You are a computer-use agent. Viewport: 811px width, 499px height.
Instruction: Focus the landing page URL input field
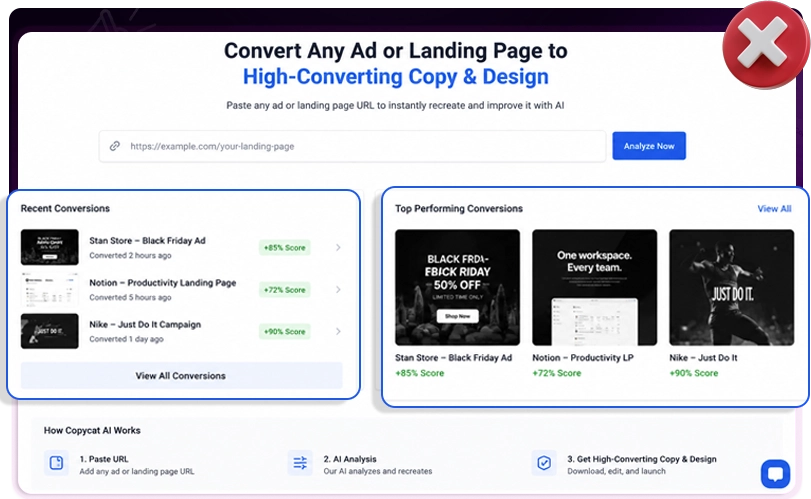(352, 146)
